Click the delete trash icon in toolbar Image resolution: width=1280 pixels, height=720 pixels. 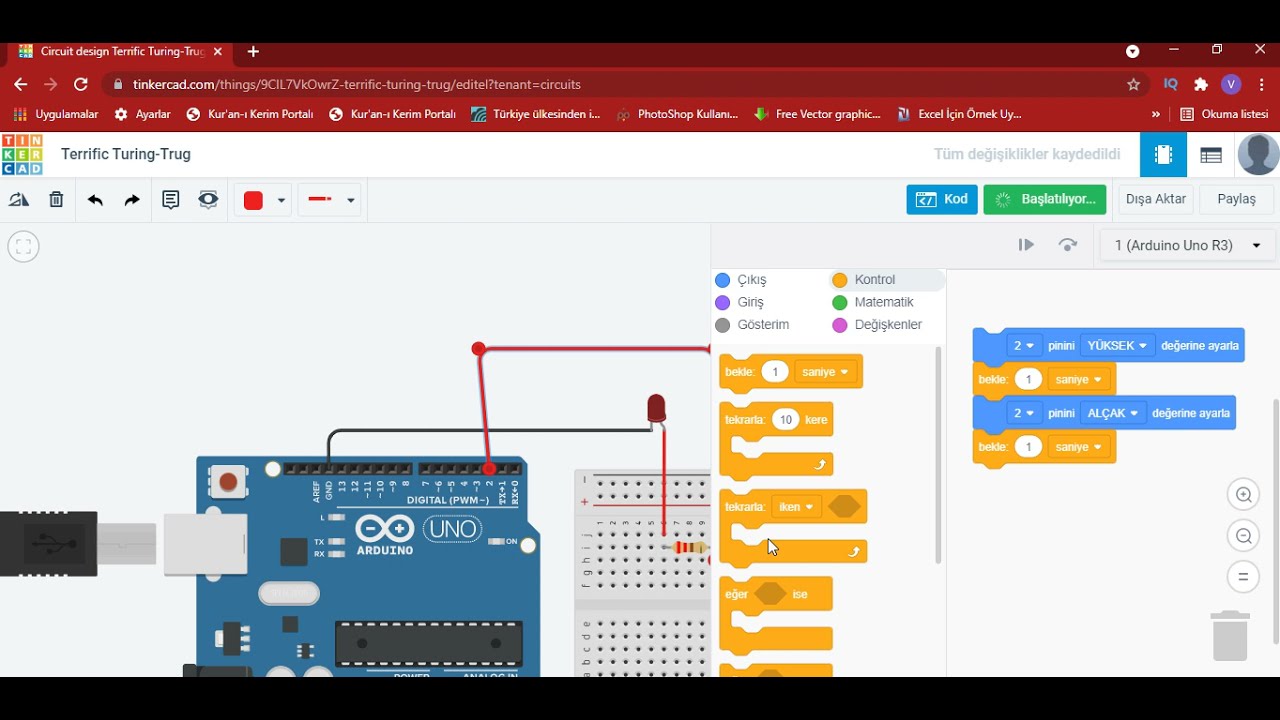[56, 200]
